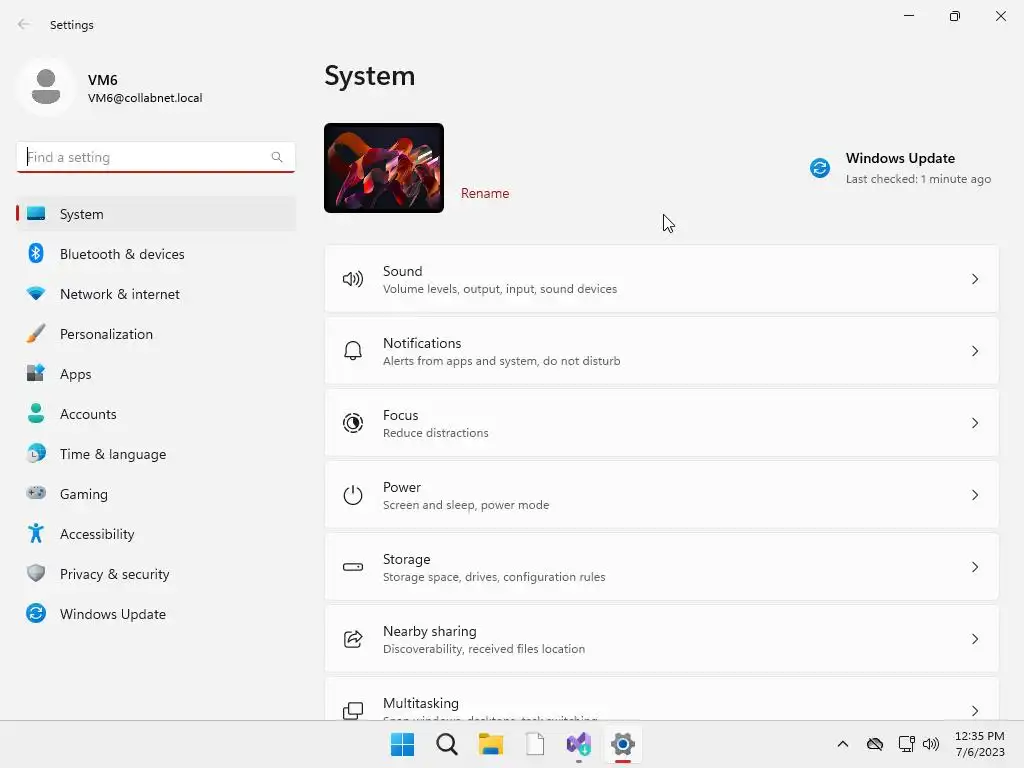Select System in the sidebar
Screen dimensions: 1024x768
click(155, 214)
